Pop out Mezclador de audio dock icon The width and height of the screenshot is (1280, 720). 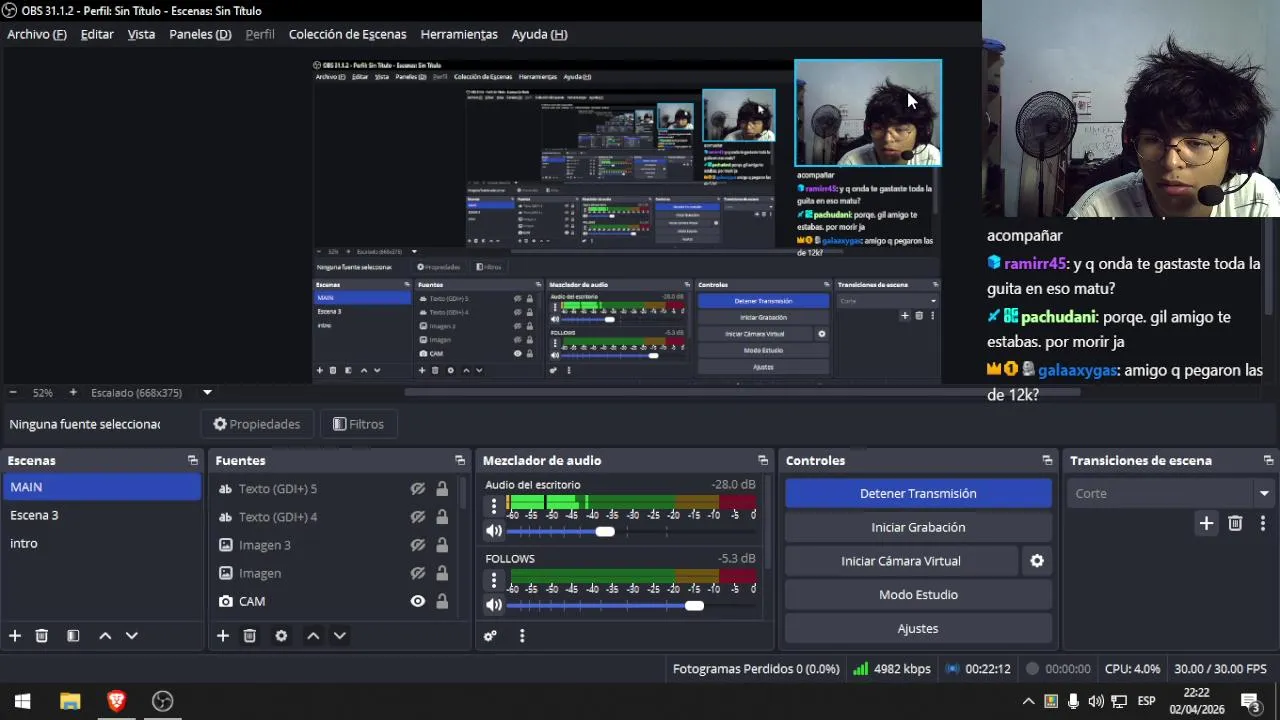coord(763,461)
